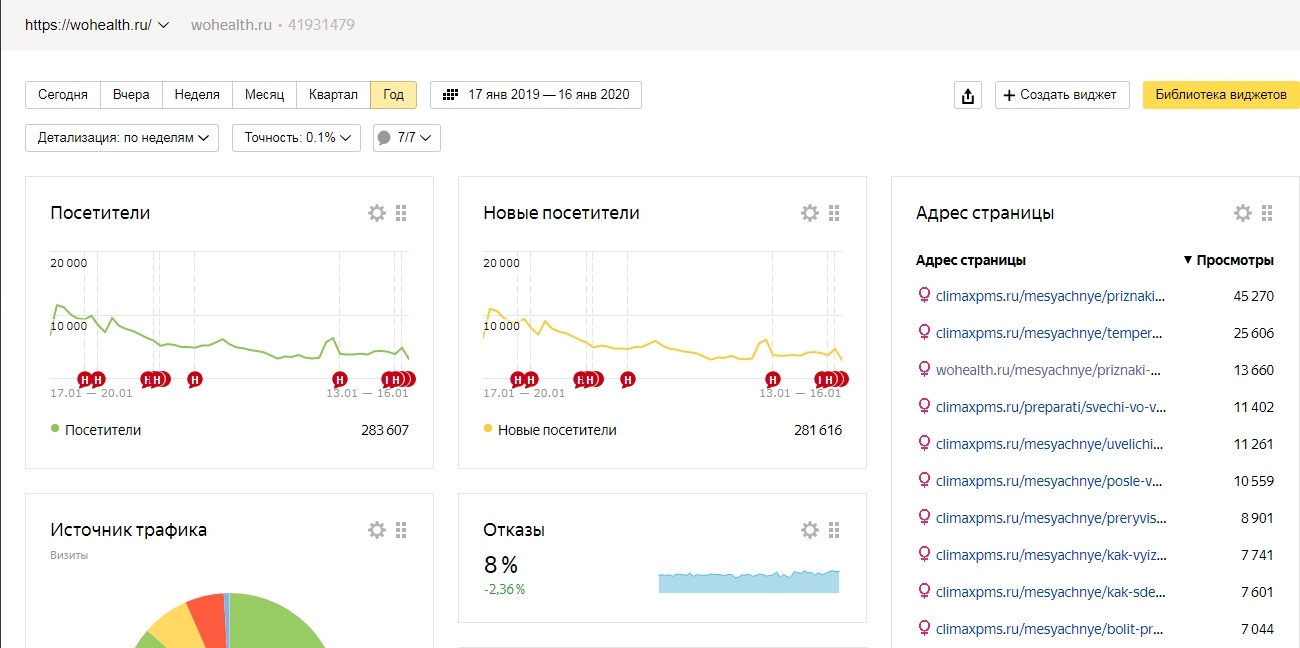The width and height of the screenshot is (1300, 648).
Task: Click the drag handle of Адрес страницы widget
Action: 1267,213
